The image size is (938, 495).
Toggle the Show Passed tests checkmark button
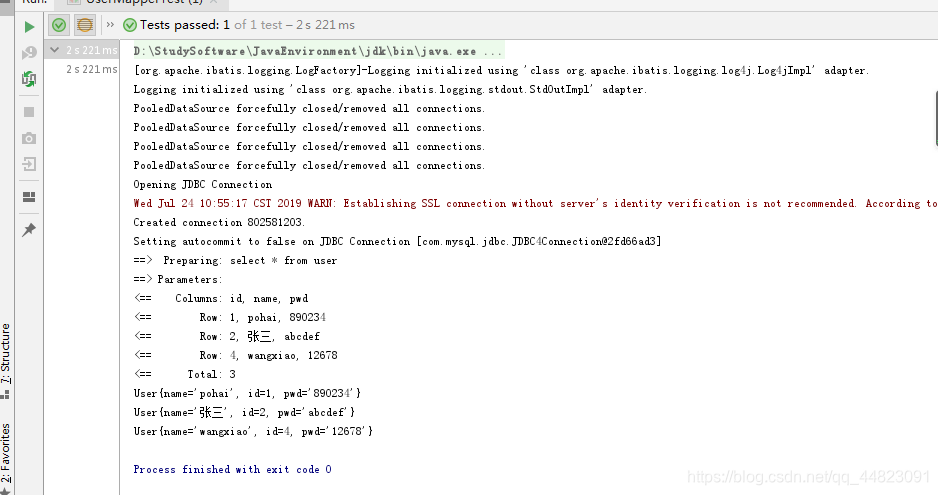click(x=59, y=25)
